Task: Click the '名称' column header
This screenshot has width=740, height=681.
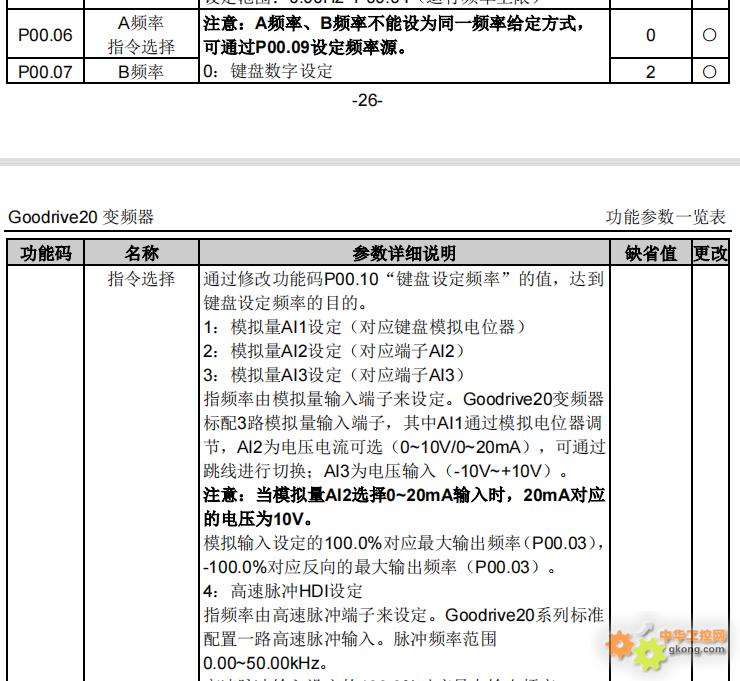Action: coord(141,253)
